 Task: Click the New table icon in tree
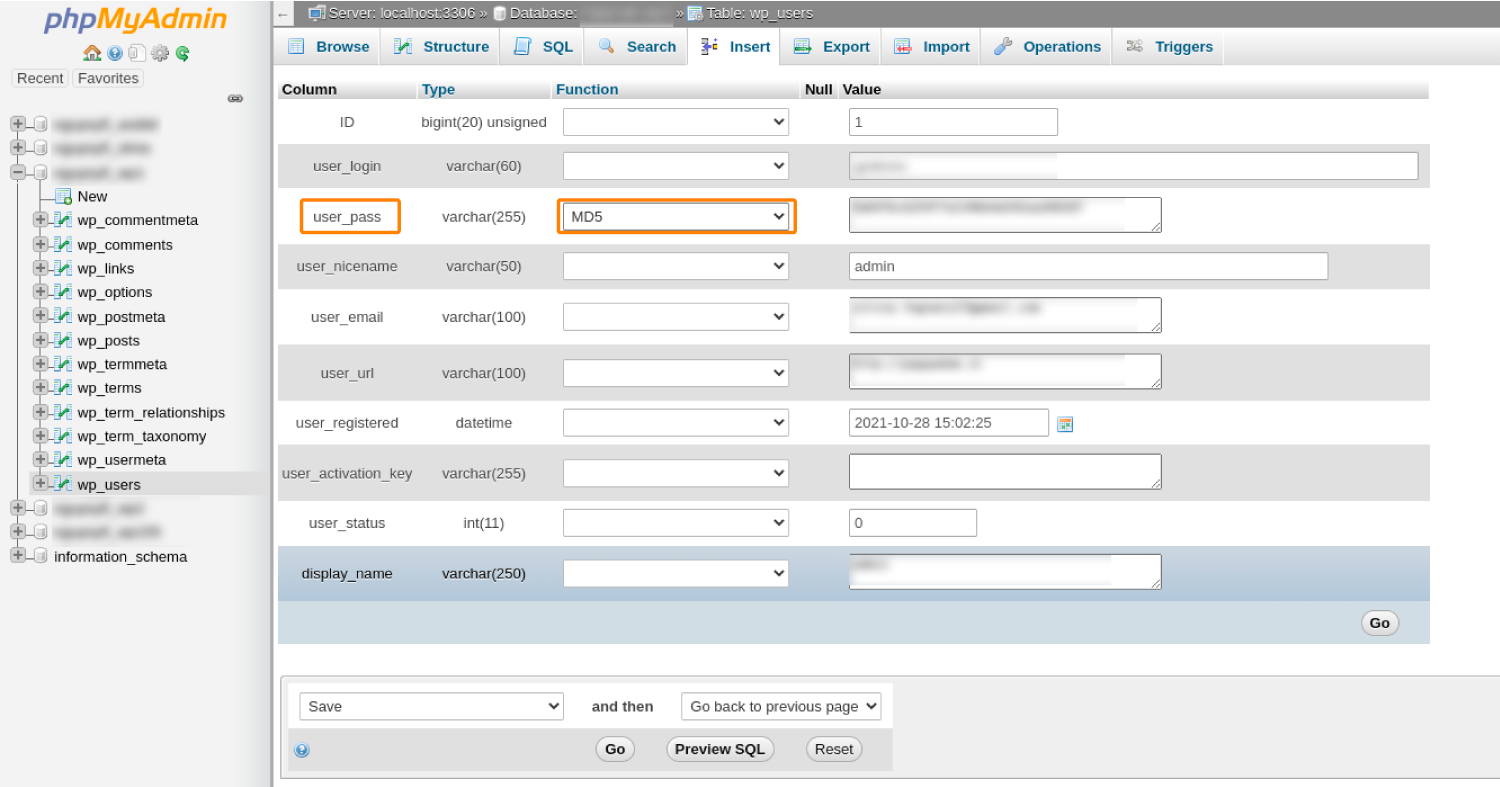coord(63,196)
